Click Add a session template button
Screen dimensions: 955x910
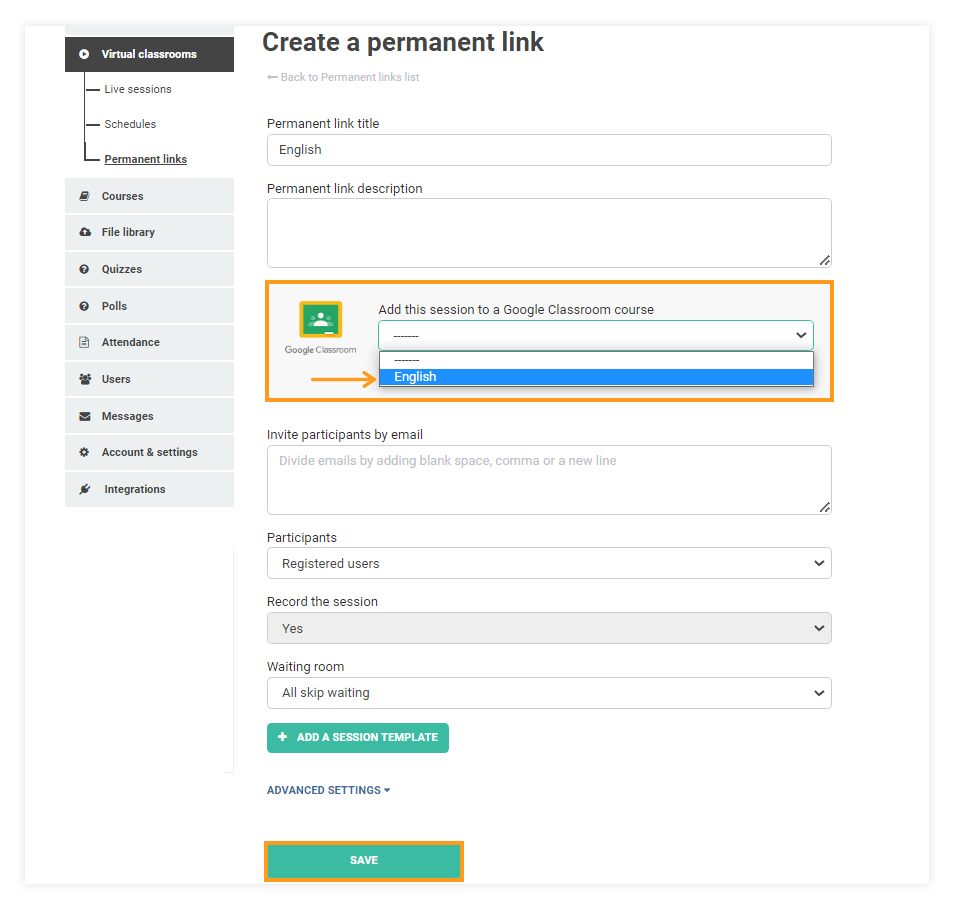pos(358,738)
